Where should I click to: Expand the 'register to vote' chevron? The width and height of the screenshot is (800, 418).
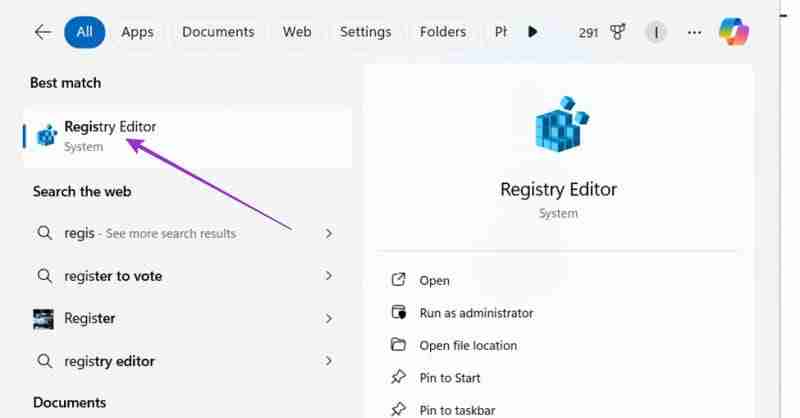[329, 276]
